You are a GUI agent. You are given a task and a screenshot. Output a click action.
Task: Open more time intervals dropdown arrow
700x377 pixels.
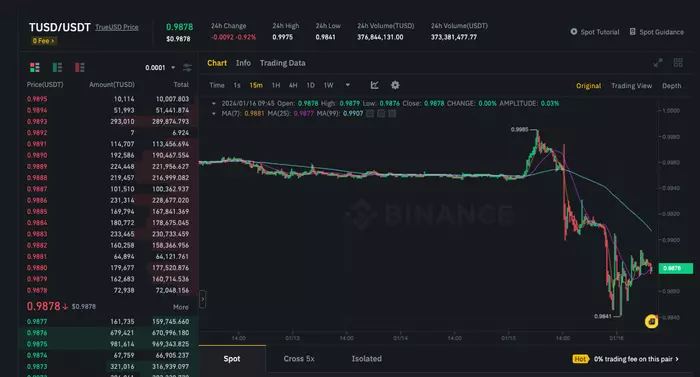348,85
